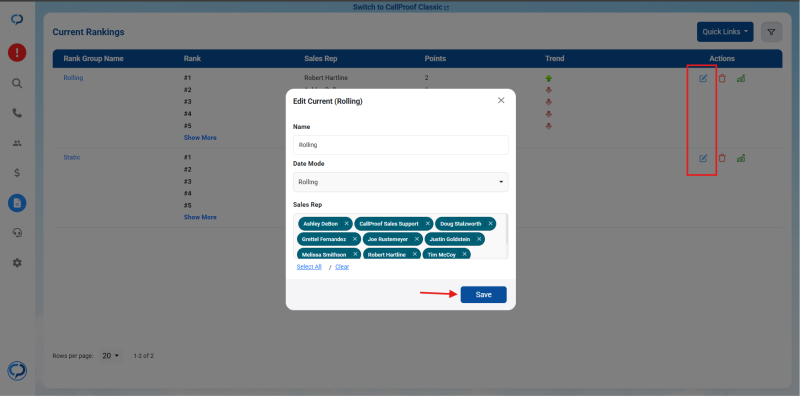The height and width of the screenshot is (396, 800).
Task: Open the settings gear sidebar icon
Action: point(17,263)
